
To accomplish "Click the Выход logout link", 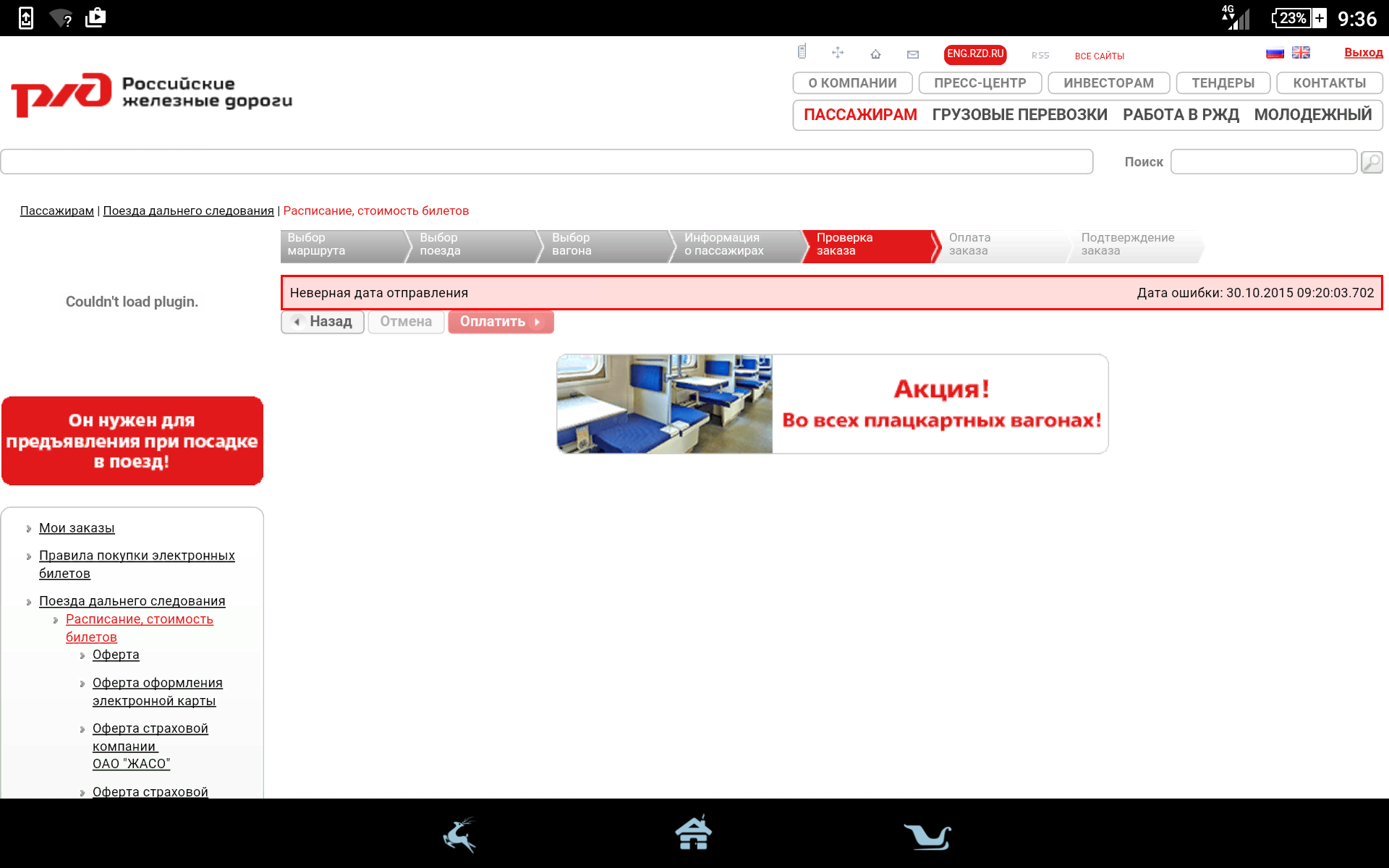I will [x=1363, y=53].
